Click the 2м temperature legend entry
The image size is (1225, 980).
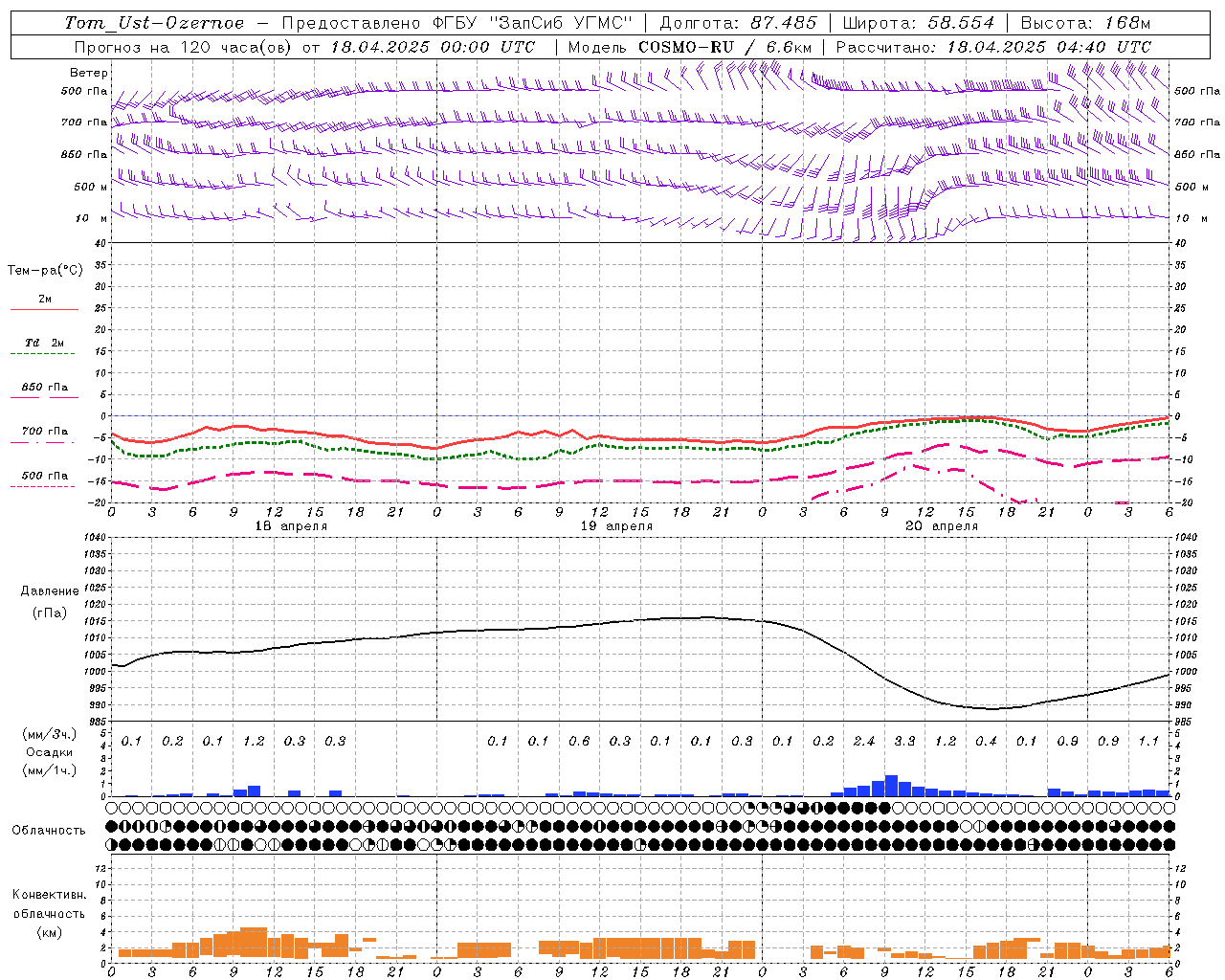45,300
